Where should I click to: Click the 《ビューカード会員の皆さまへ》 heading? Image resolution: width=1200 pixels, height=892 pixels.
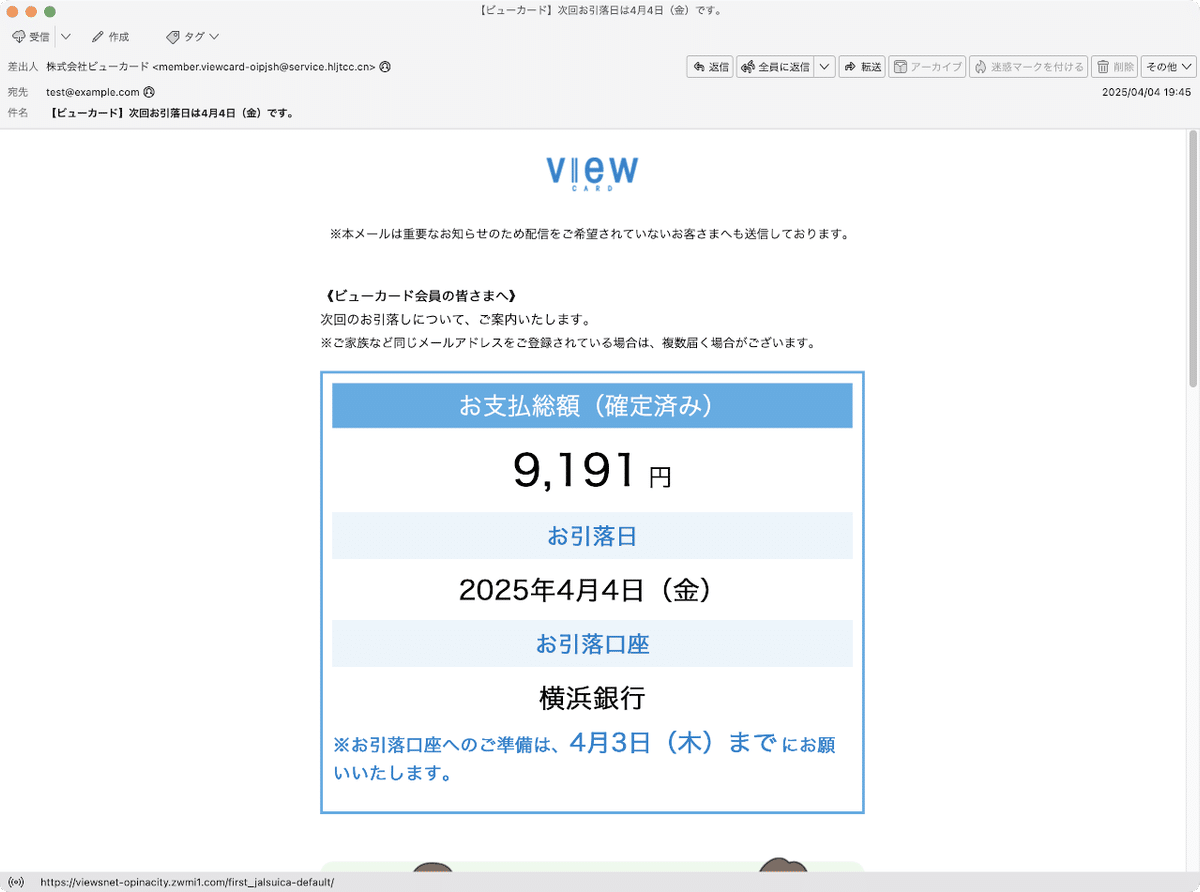420,296
